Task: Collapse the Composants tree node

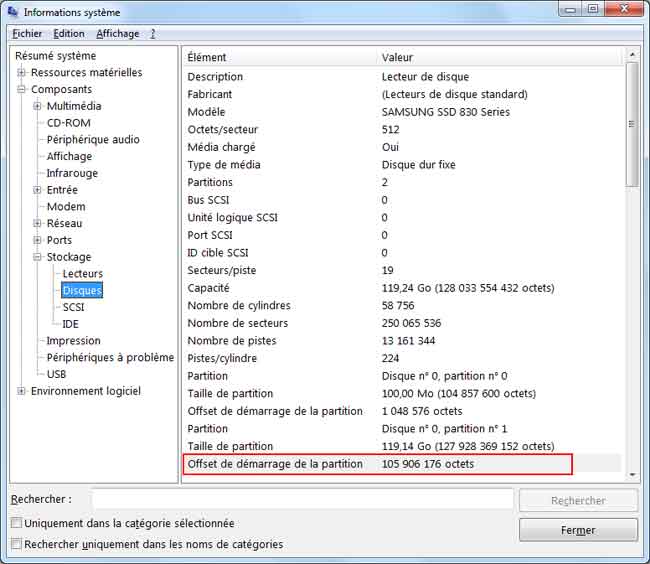Action: [22, 90]
